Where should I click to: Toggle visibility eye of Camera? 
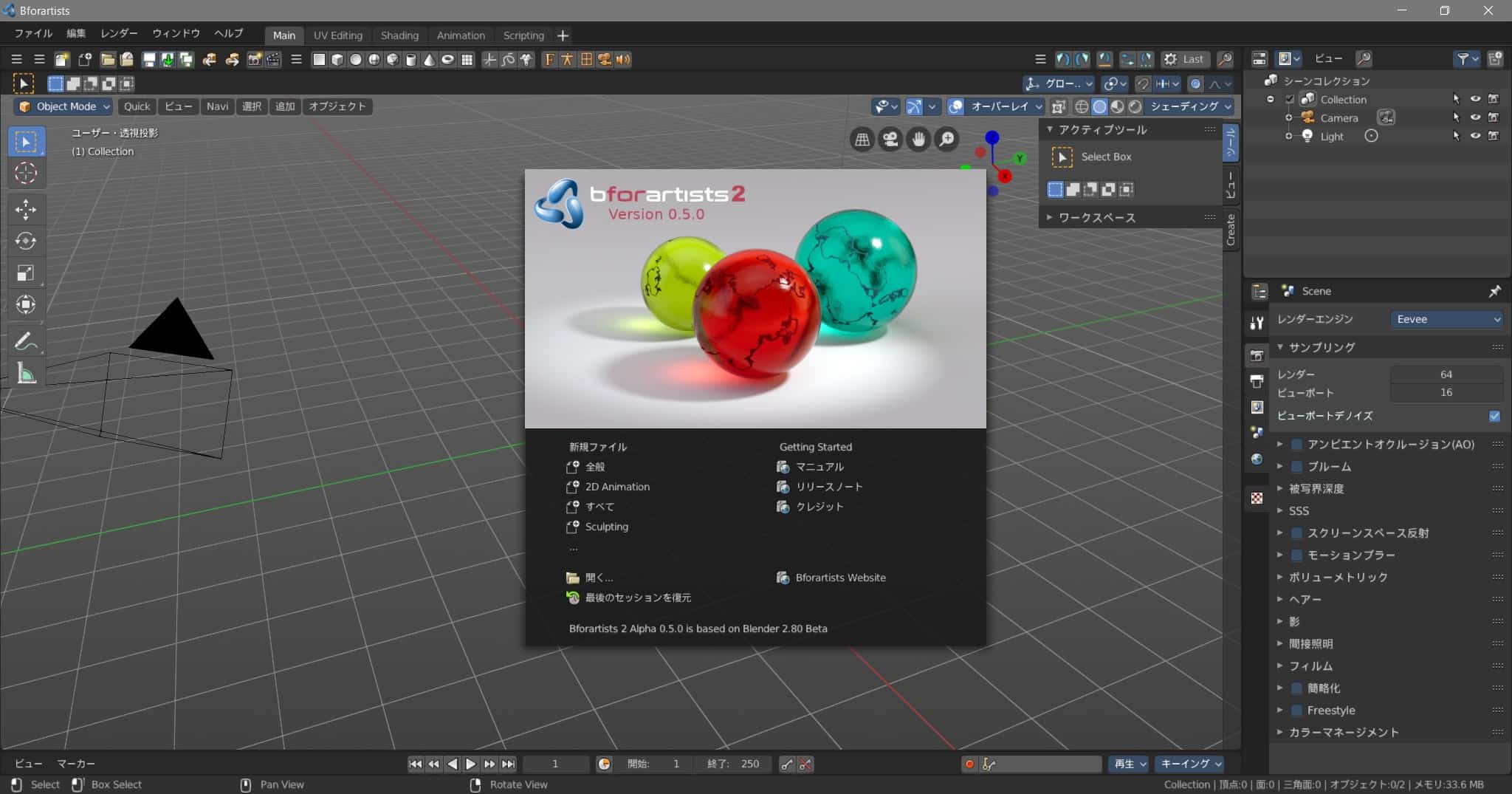pos(1475,117)
